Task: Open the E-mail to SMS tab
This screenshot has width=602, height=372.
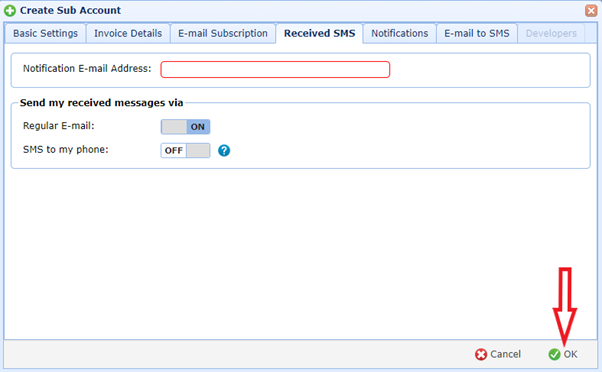Action: [477, 33]
